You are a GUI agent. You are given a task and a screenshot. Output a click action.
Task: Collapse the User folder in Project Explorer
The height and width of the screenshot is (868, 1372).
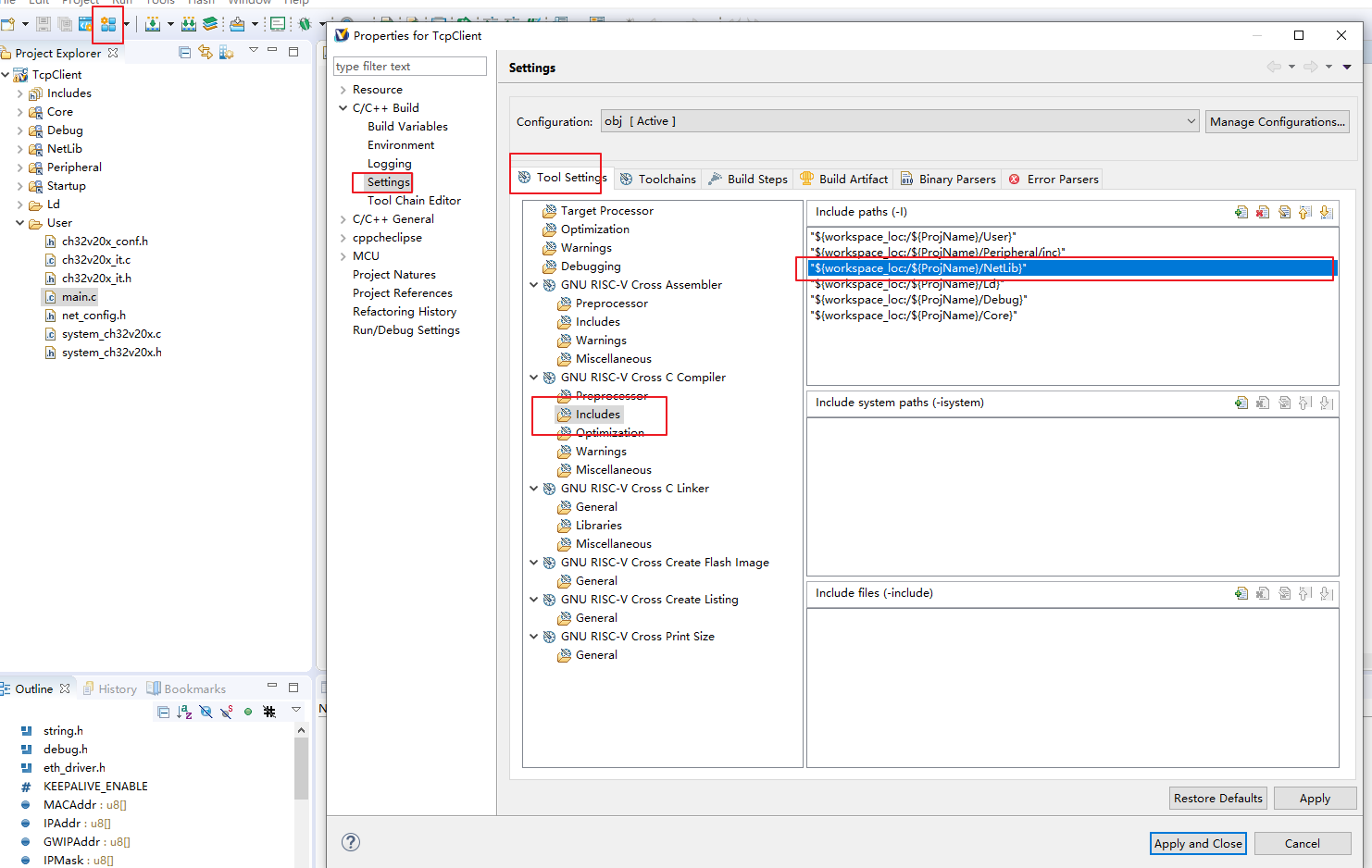pyautogui.click(x=20, y=223)
